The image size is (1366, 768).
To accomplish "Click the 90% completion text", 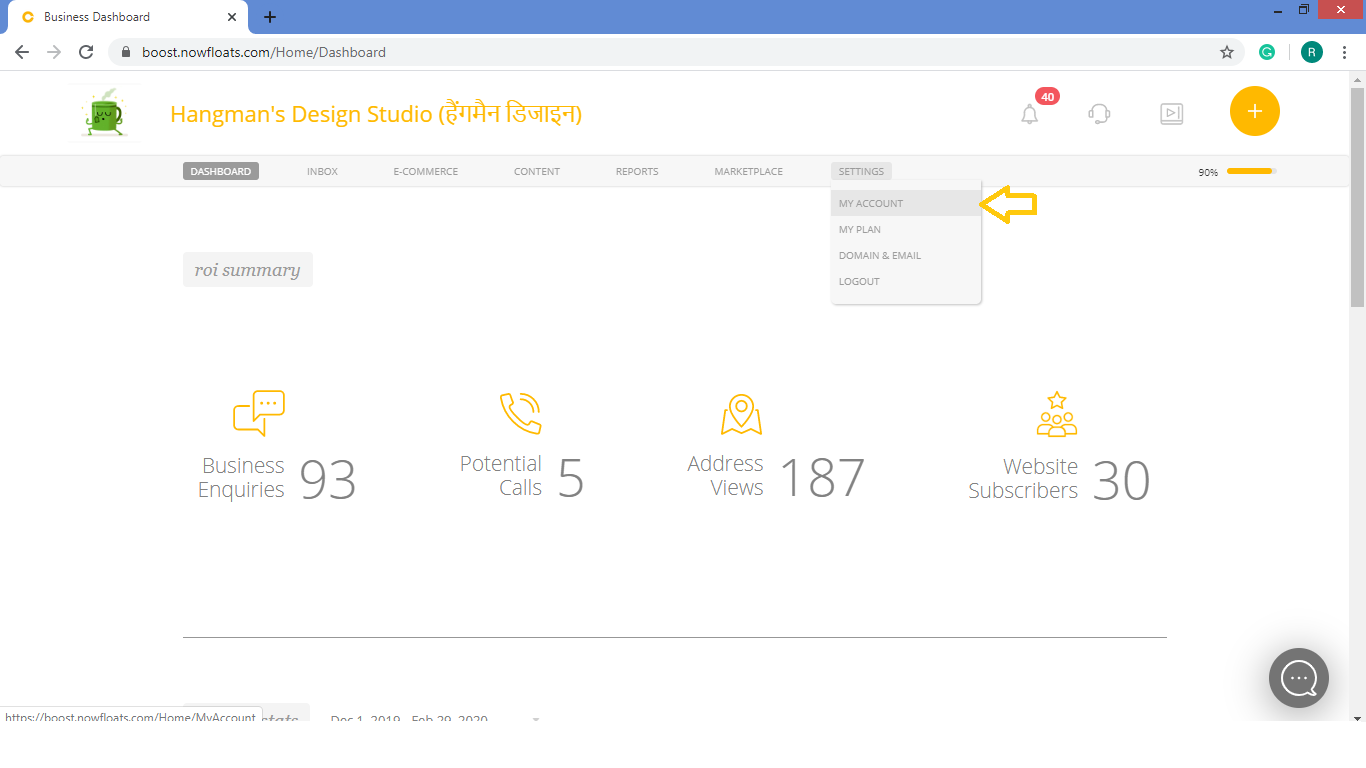I will click(1208, 172).
